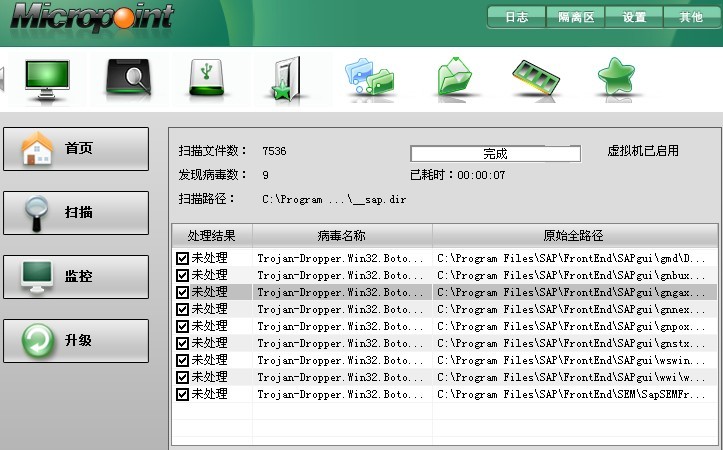Click the door with star scan icon

point(287,78)
